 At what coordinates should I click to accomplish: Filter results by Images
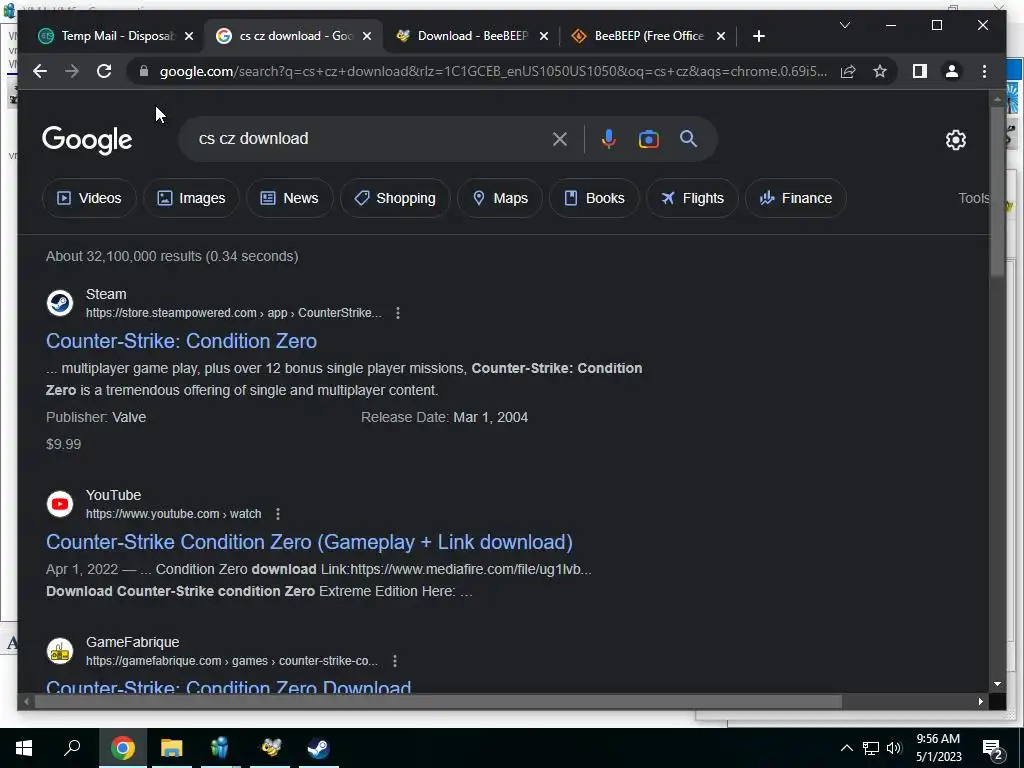tap(191, 198)
